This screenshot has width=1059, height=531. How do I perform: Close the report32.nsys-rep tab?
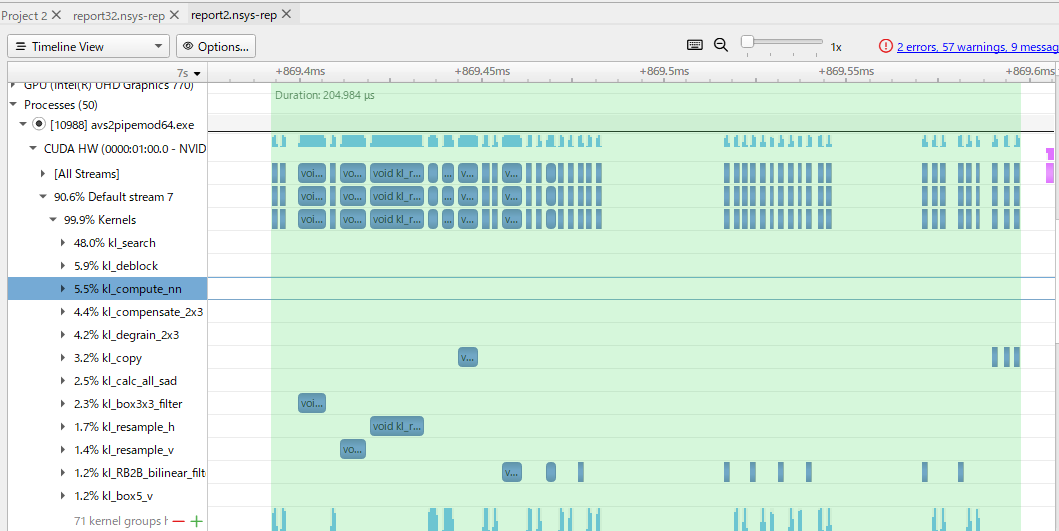tap(174, 14)
